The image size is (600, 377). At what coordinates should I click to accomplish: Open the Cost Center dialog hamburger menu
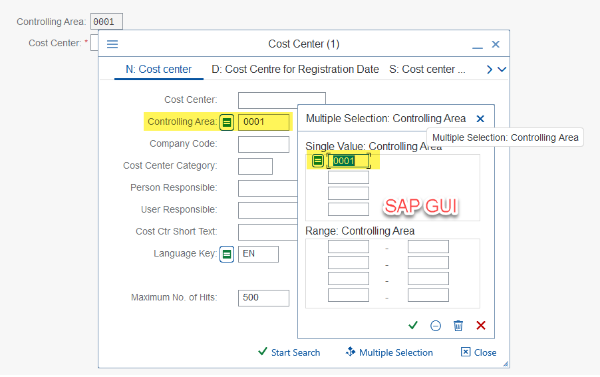pyautogui.click(x=112, y=44)
